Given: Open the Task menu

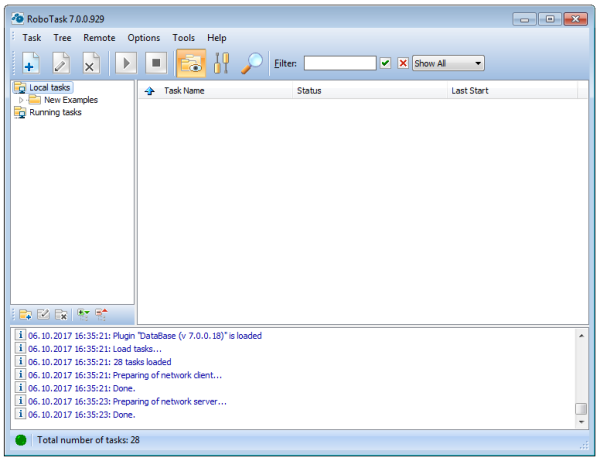Looking at the screenshot, I should click(x=32, y=38).
